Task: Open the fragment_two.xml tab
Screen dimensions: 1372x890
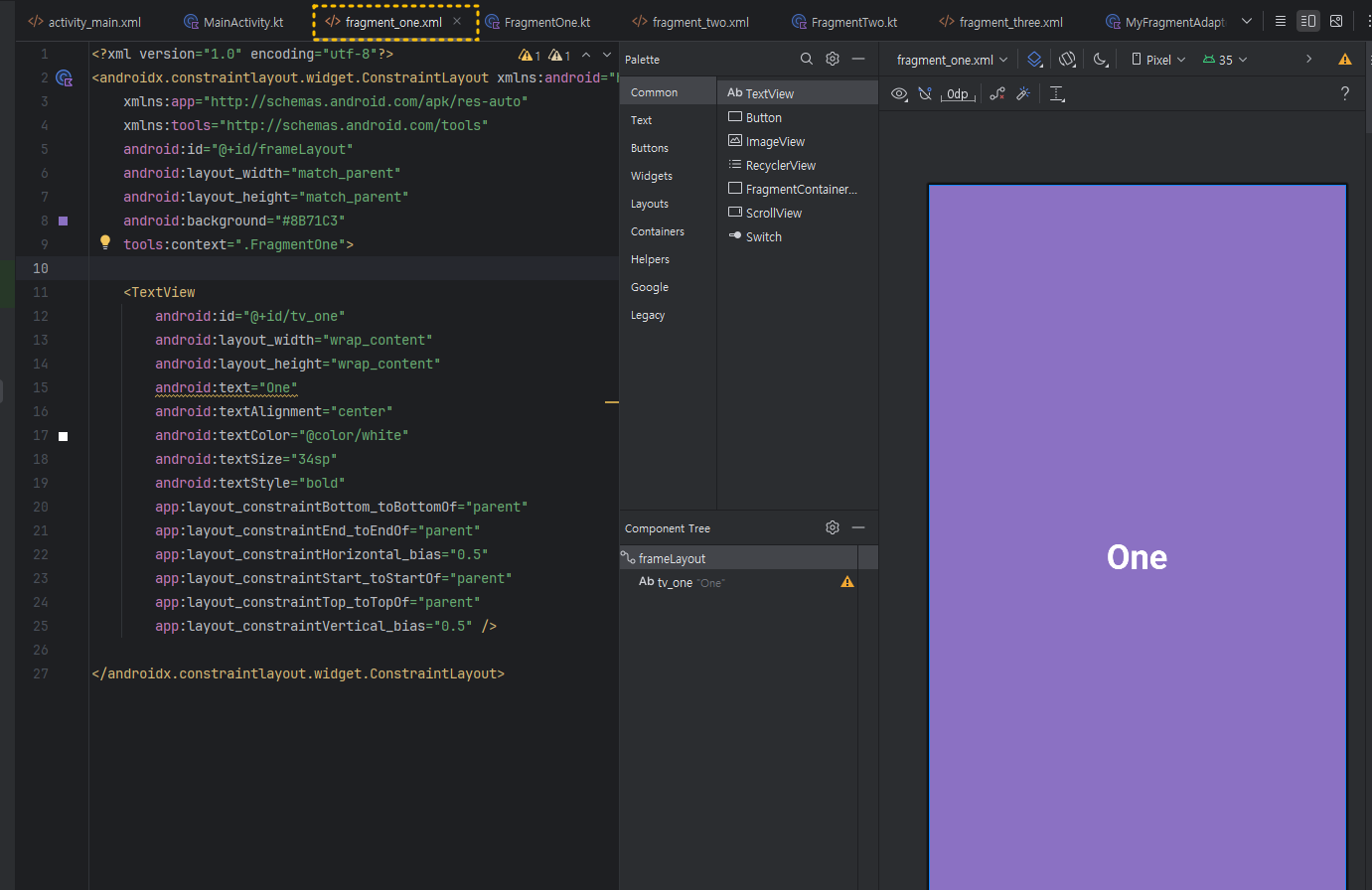Action: point(690,22)
